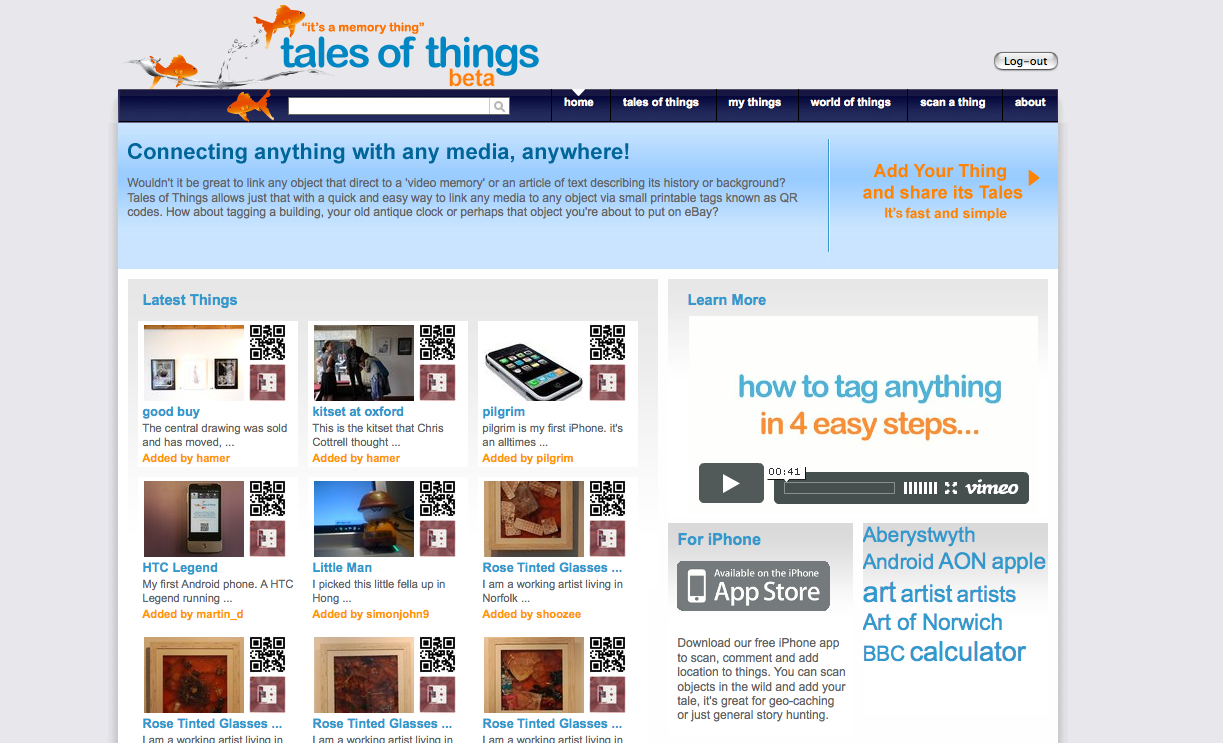Screen dimensions: 1223x743
Task: Open the good buy thumbnail image
Action: [194, 363]
